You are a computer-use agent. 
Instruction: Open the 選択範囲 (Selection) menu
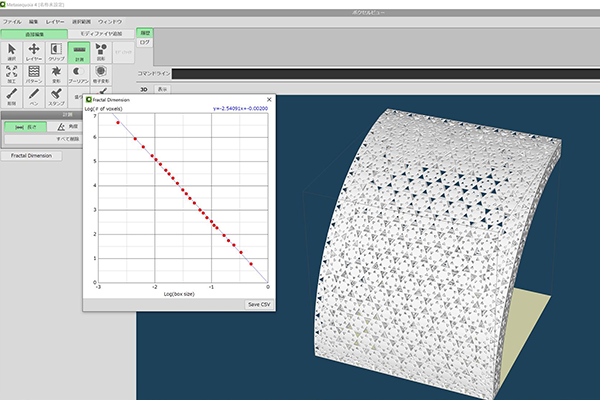(x=82, y=22)
